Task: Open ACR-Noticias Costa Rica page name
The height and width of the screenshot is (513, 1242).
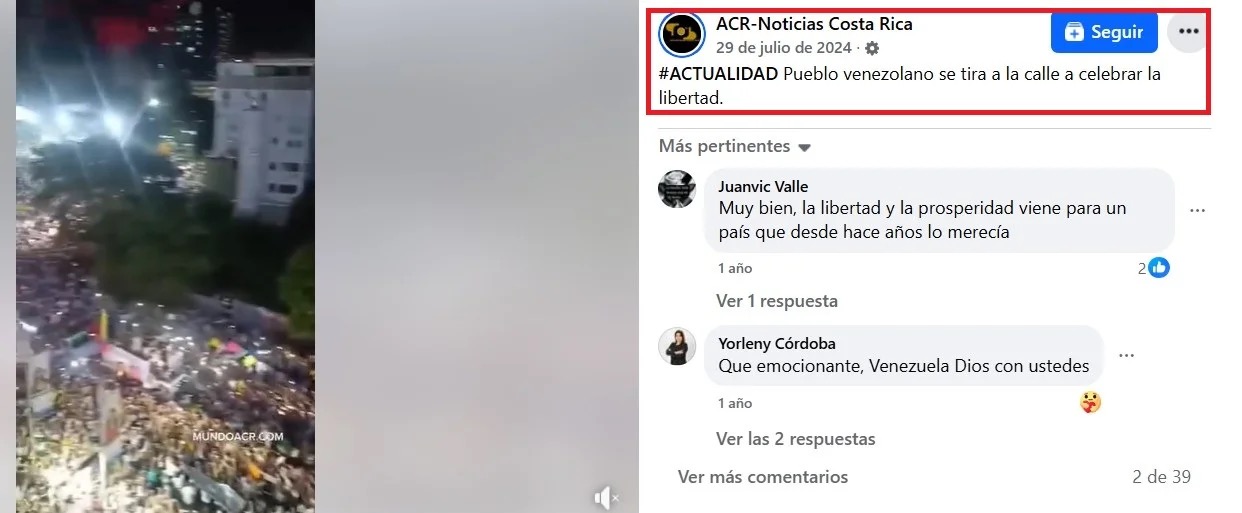Action: (814, 24)
